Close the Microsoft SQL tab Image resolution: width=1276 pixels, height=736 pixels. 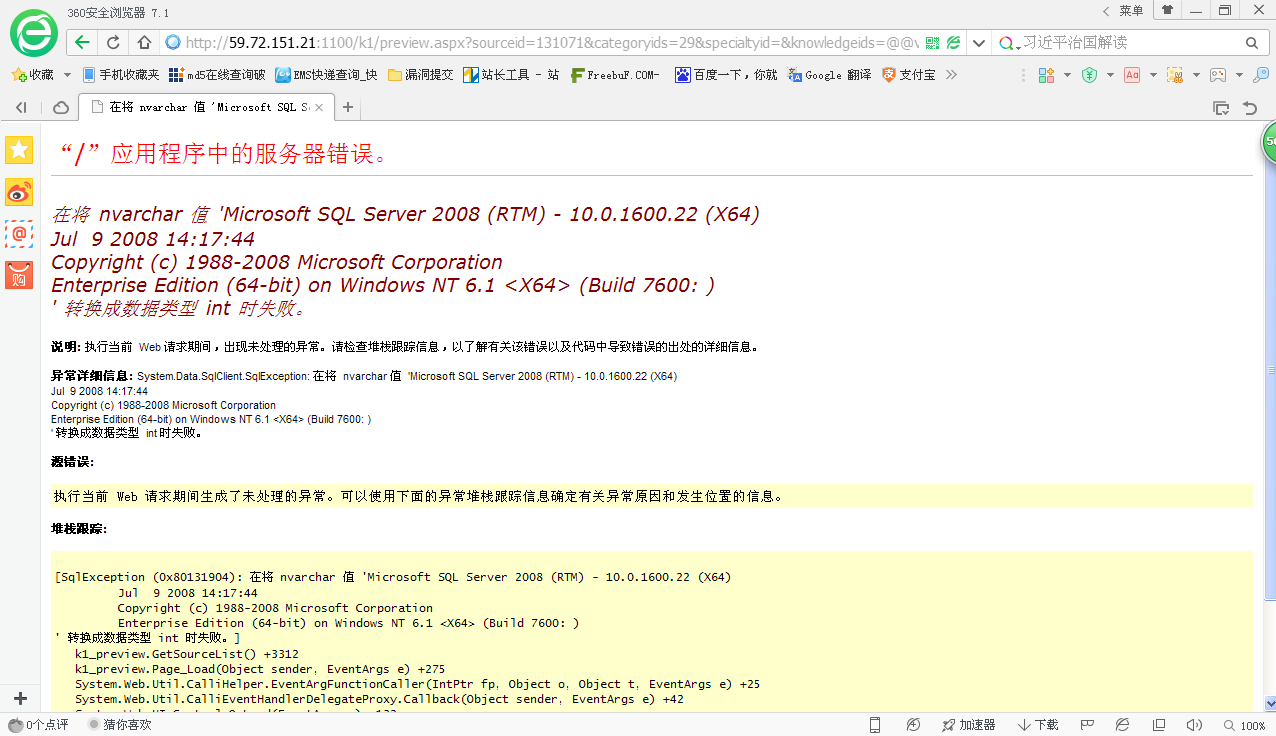318,107
